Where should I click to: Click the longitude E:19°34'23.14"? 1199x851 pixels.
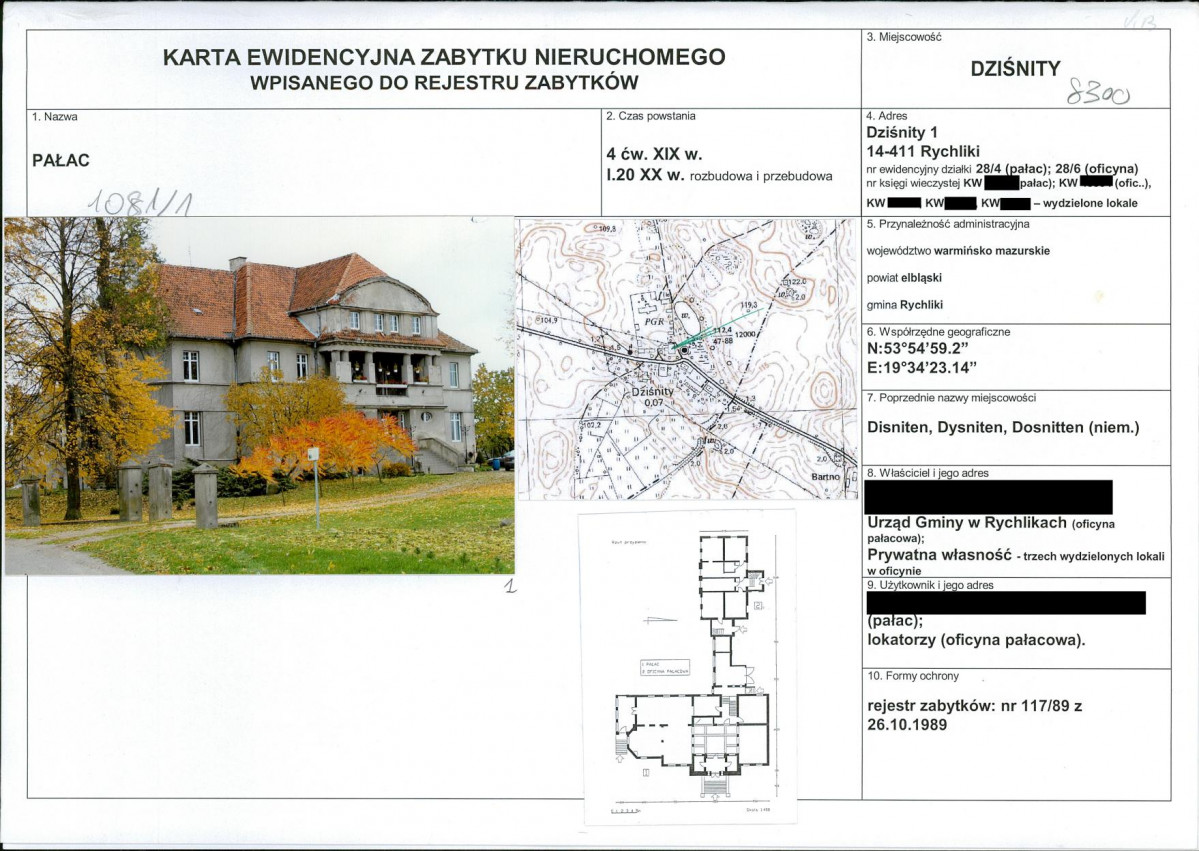click(922, 368)
